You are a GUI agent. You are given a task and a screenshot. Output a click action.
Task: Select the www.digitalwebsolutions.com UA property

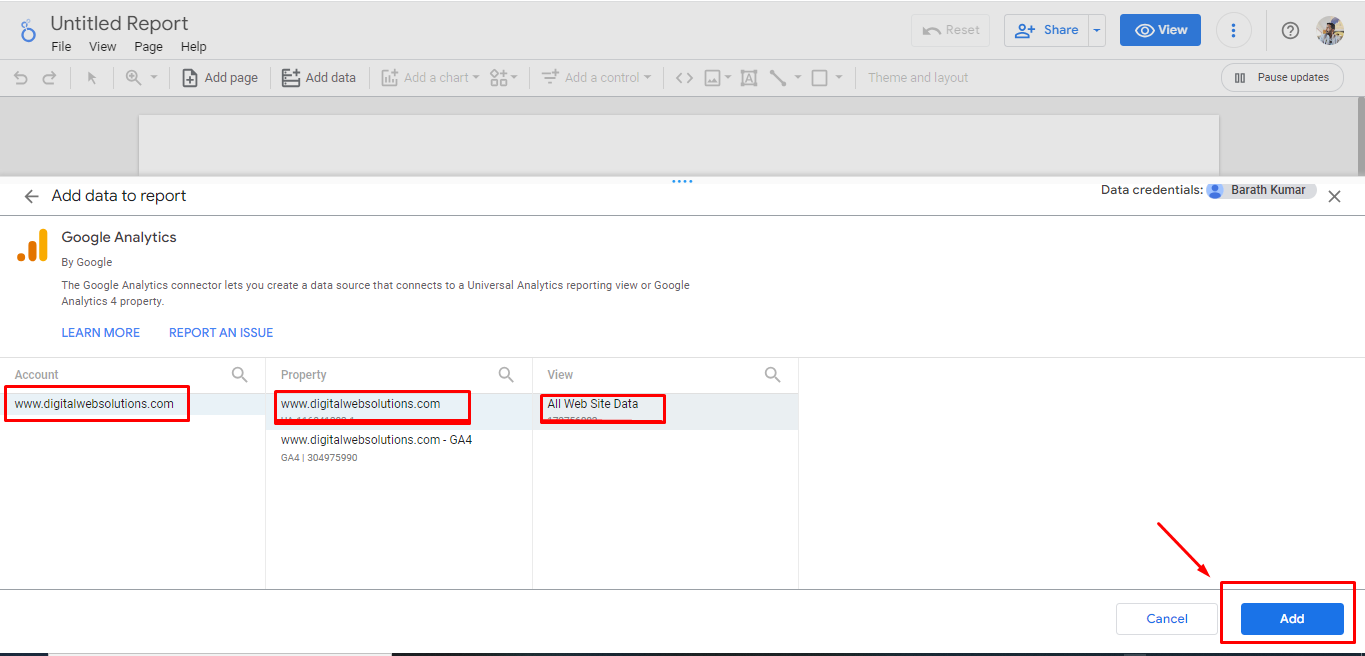tap(399, 411)
